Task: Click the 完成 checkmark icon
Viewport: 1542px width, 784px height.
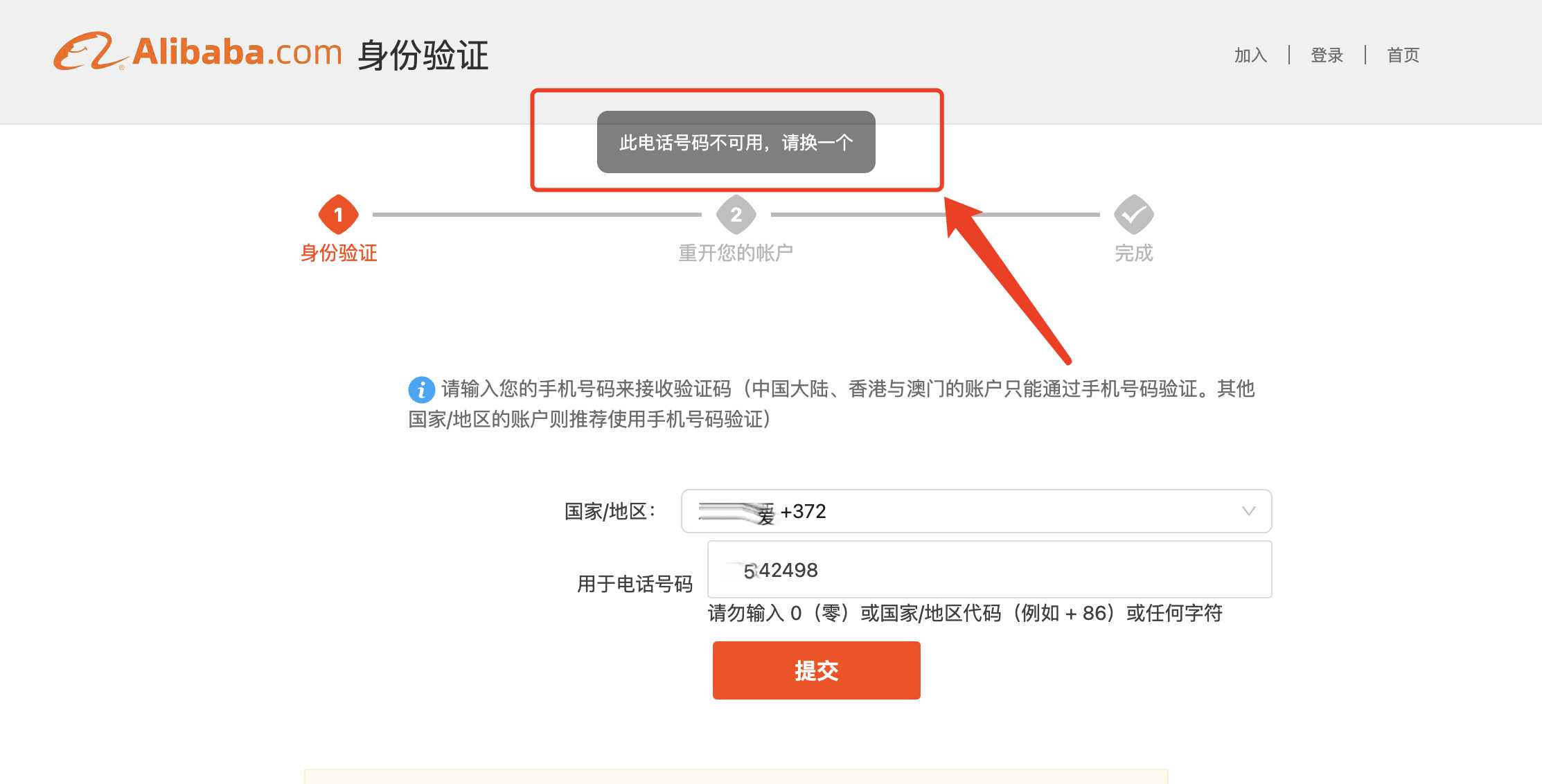Action: (1134, 215)
